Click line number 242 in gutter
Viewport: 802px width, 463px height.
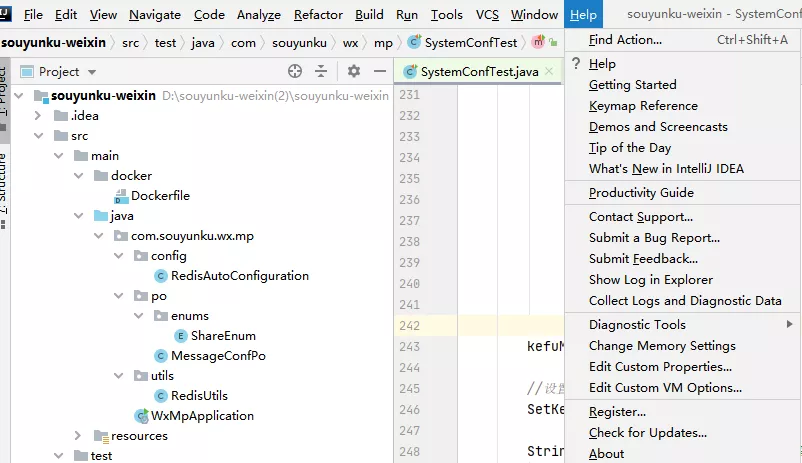click(x=410, y=325)
